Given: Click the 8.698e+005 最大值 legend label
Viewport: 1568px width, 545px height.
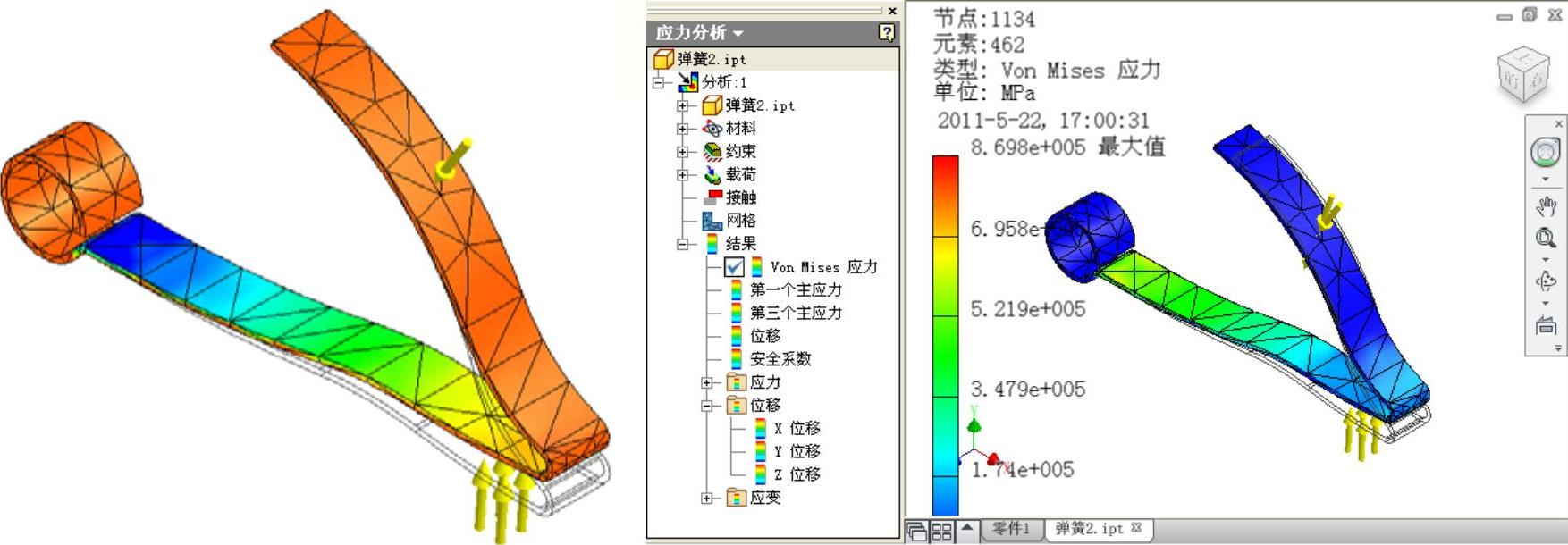Looking at the screenshot, I should [1067, 147].
